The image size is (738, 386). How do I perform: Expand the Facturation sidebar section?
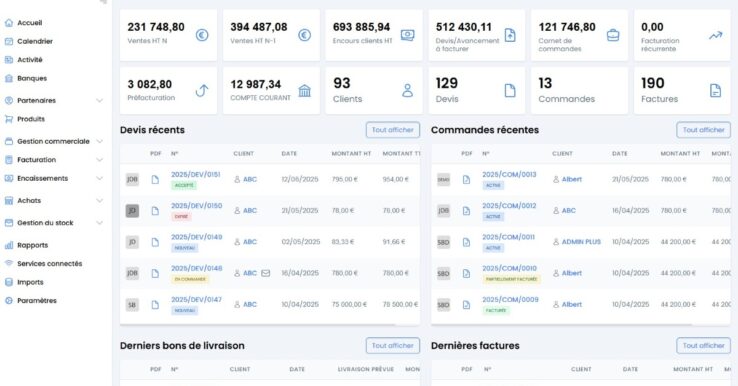coord(99,160)
